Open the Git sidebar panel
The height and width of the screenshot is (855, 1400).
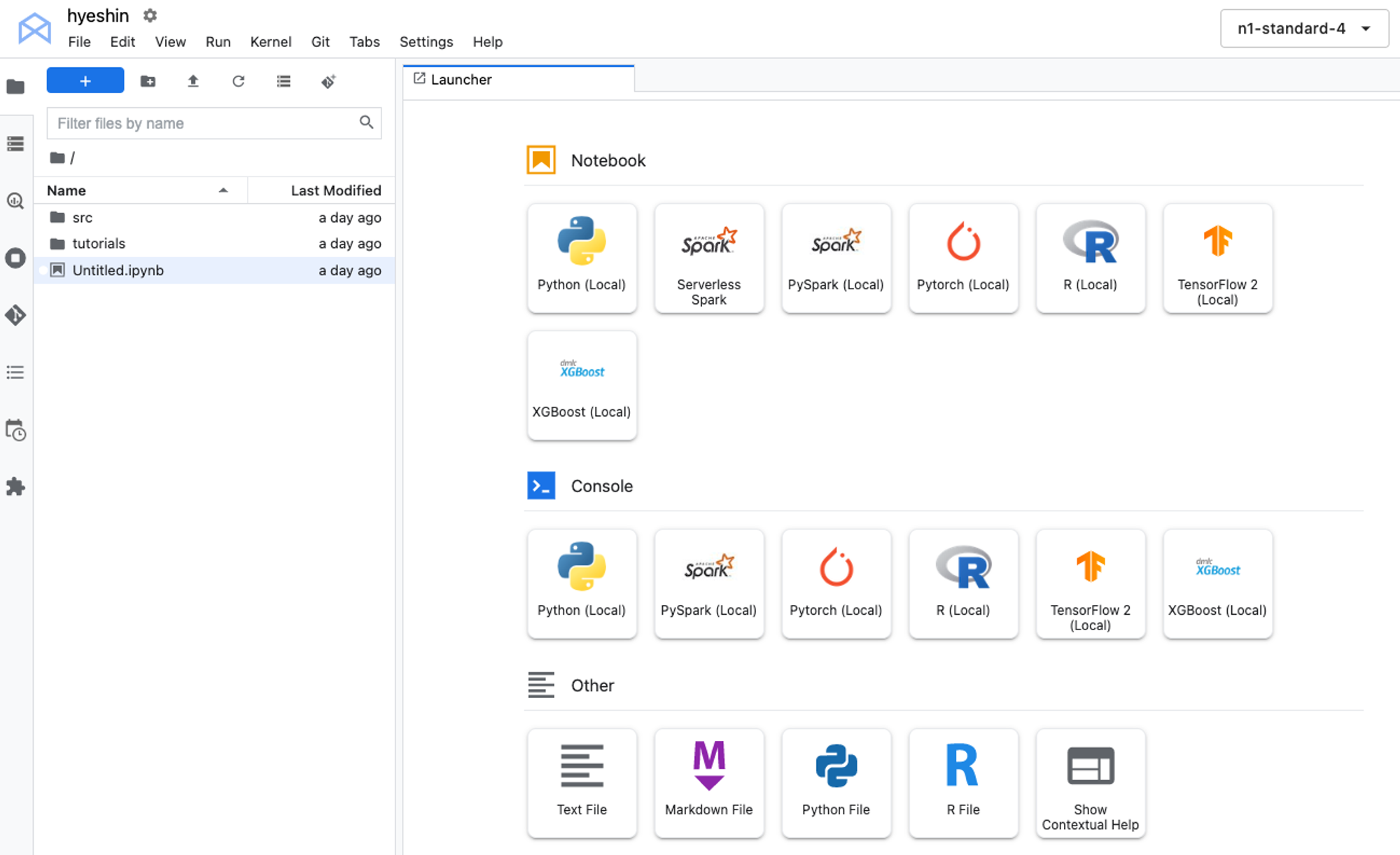(15, 315)
